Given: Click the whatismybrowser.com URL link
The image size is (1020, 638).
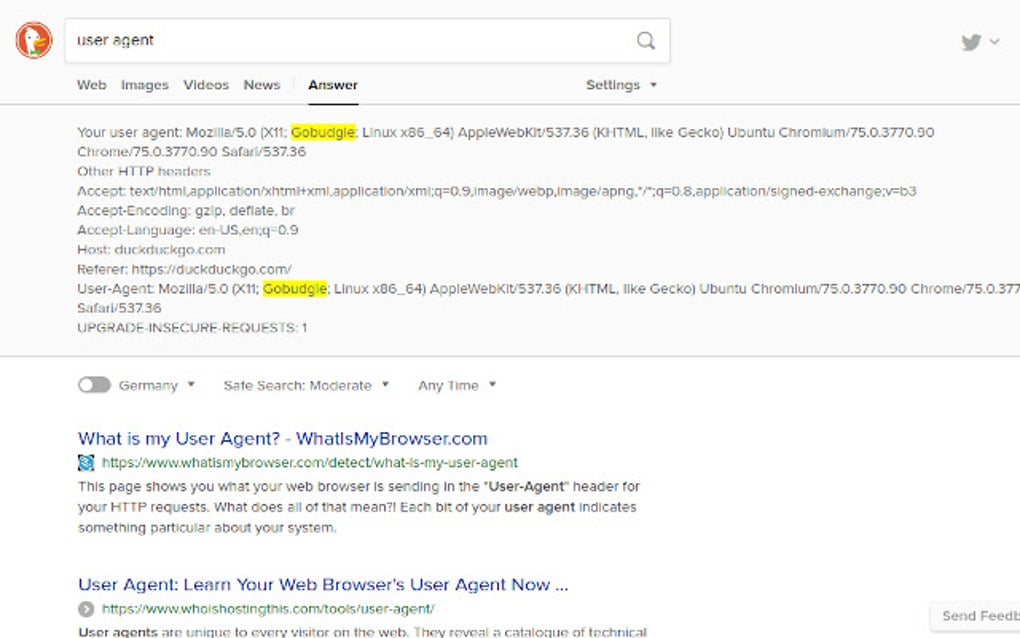Looking at the screenshot, I should [x=306, y=462].
